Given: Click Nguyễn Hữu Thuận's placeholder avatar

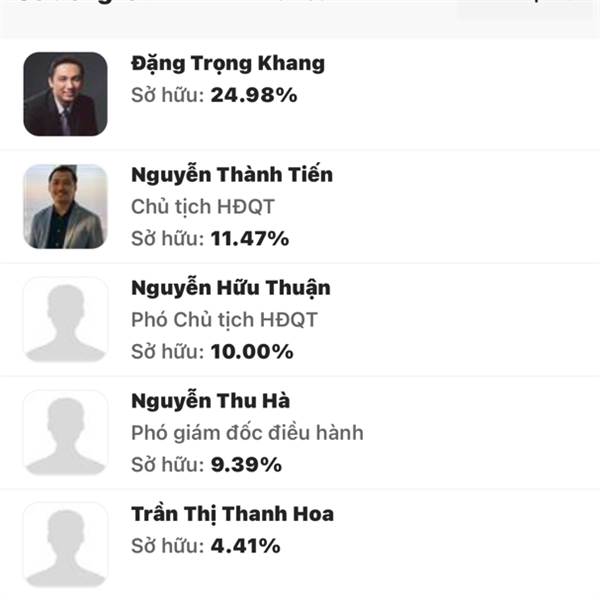Looking at the screenshot, I should [65, 320].
